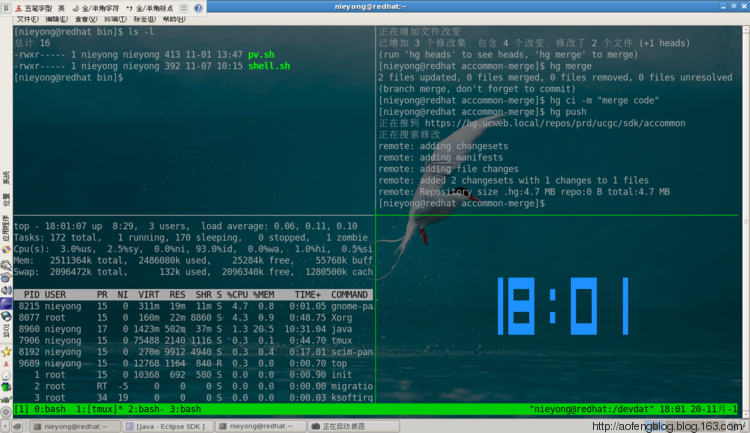
Task: Click the terminal vertical scrollbar
Action: coord(746,220)
